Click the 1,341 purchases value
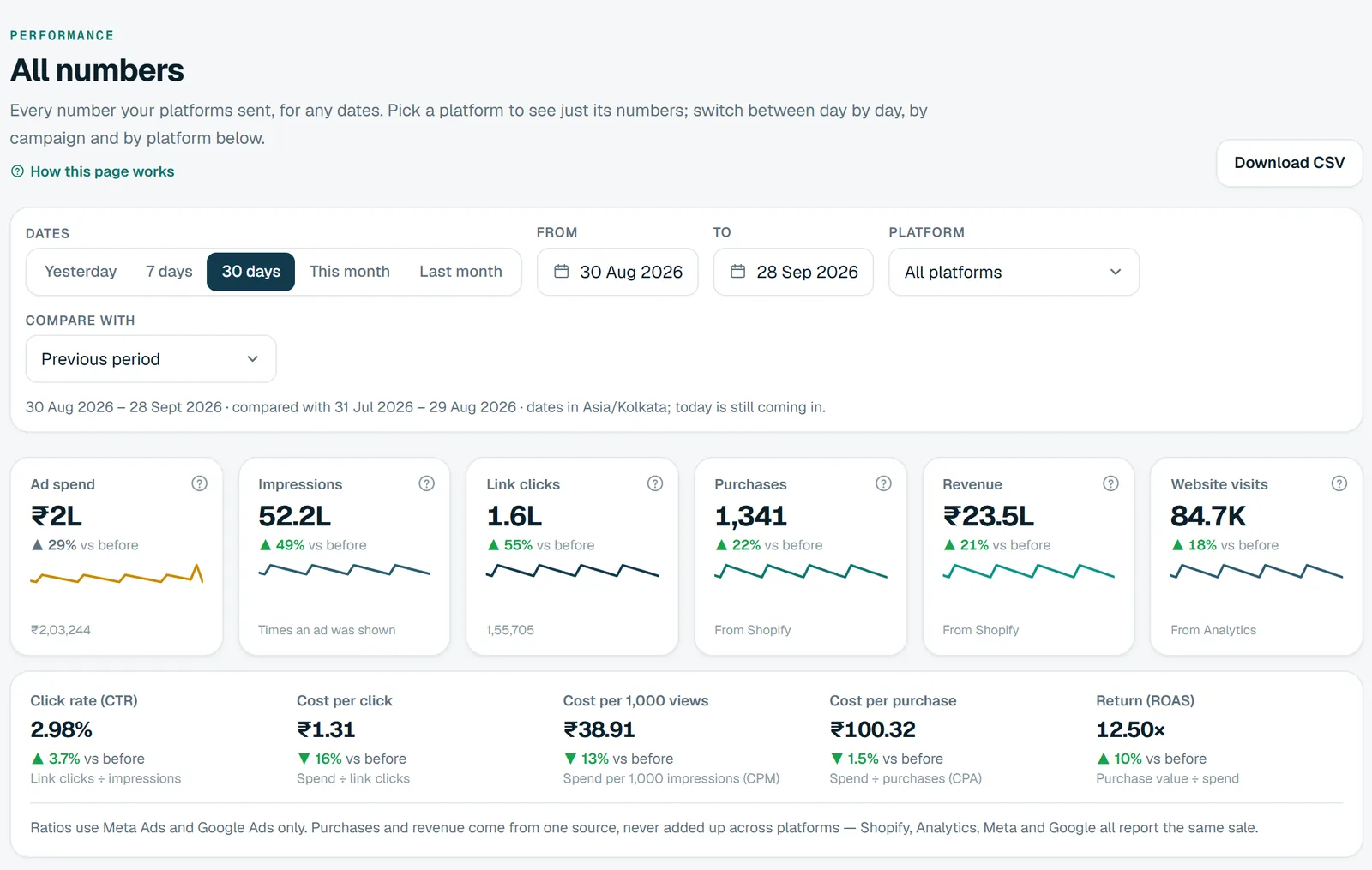The width and height of the screenshot is (1372, 870). tap(750, 516)
